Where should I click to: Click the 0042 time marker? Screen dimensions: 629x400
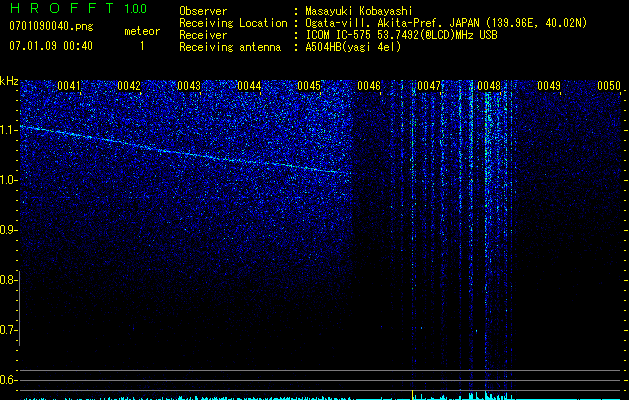[129, 86]
